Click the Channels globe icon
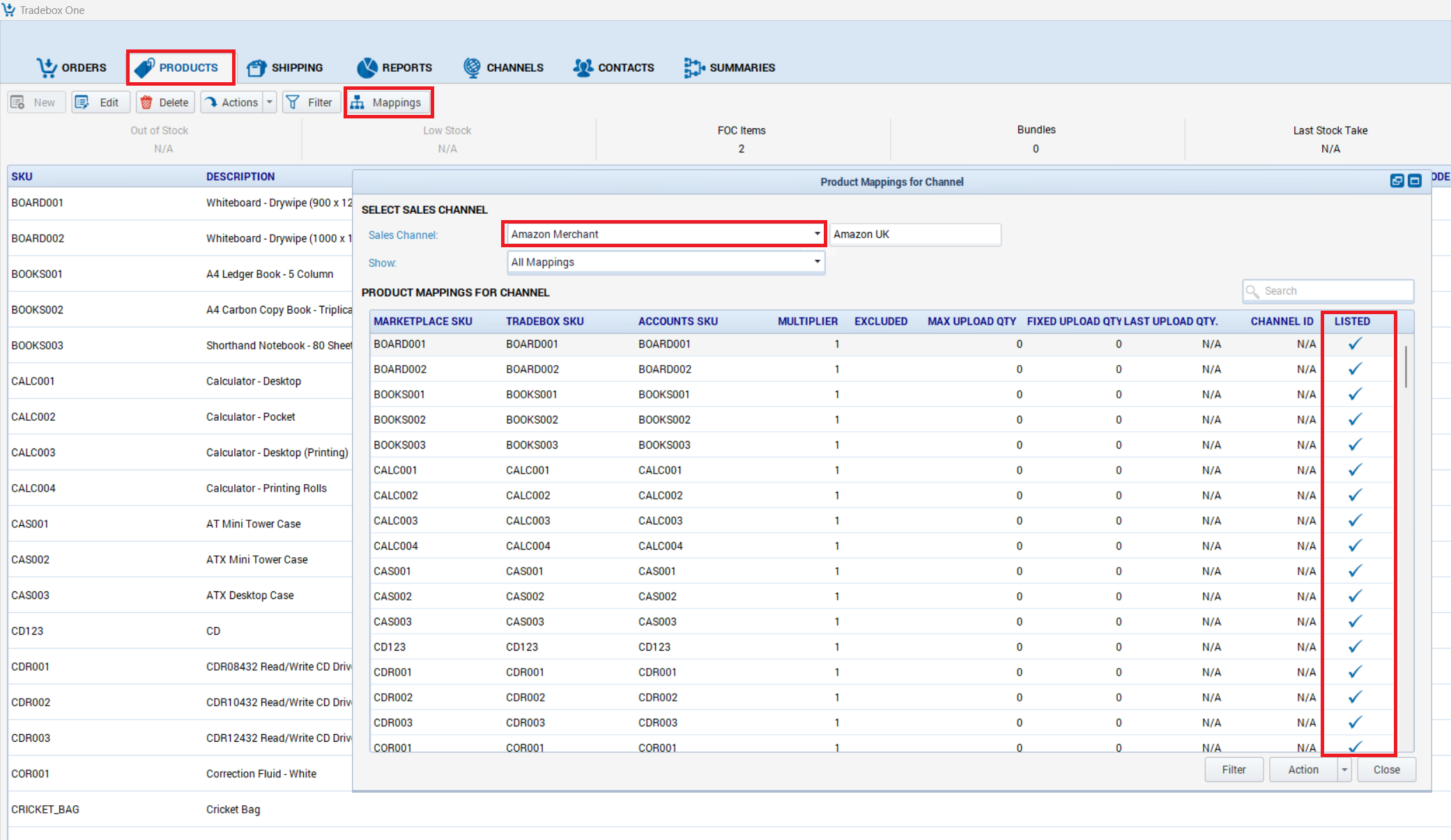Screen dimensions: 1451x840 coord(472,68)
